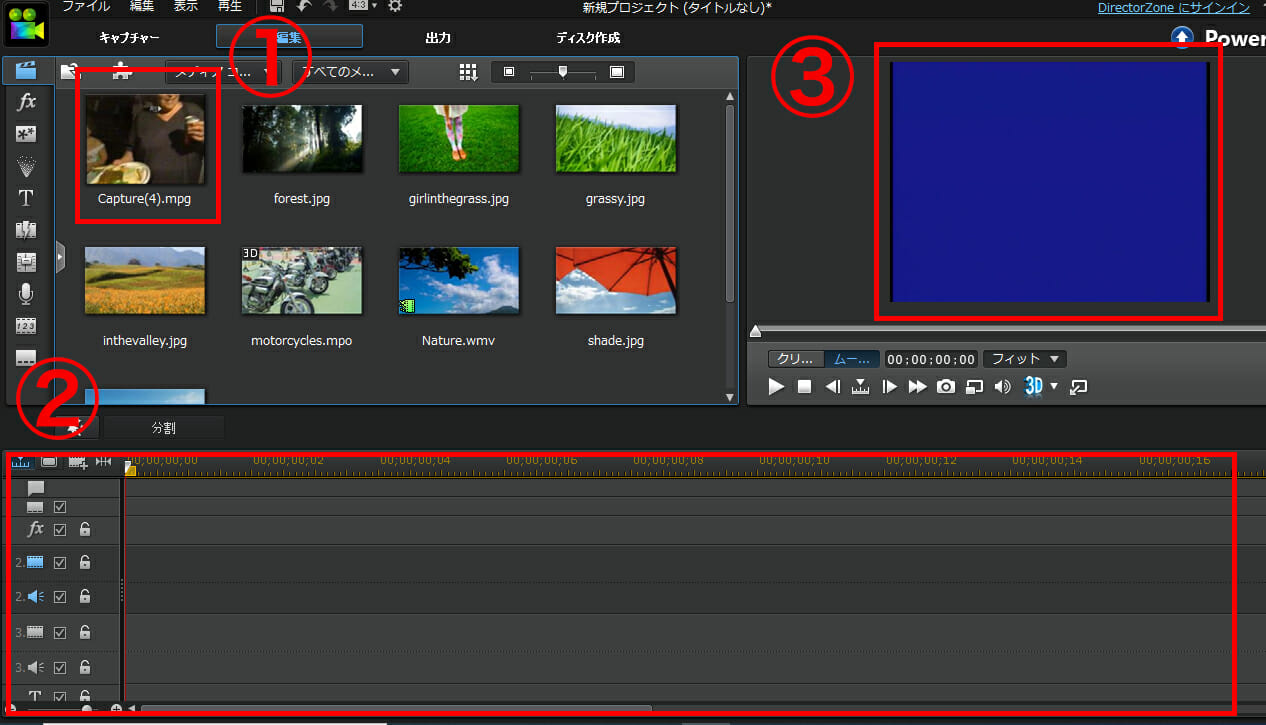
Task: Click the DirectorZone にサインイン link
Action: click(1173, 8)
